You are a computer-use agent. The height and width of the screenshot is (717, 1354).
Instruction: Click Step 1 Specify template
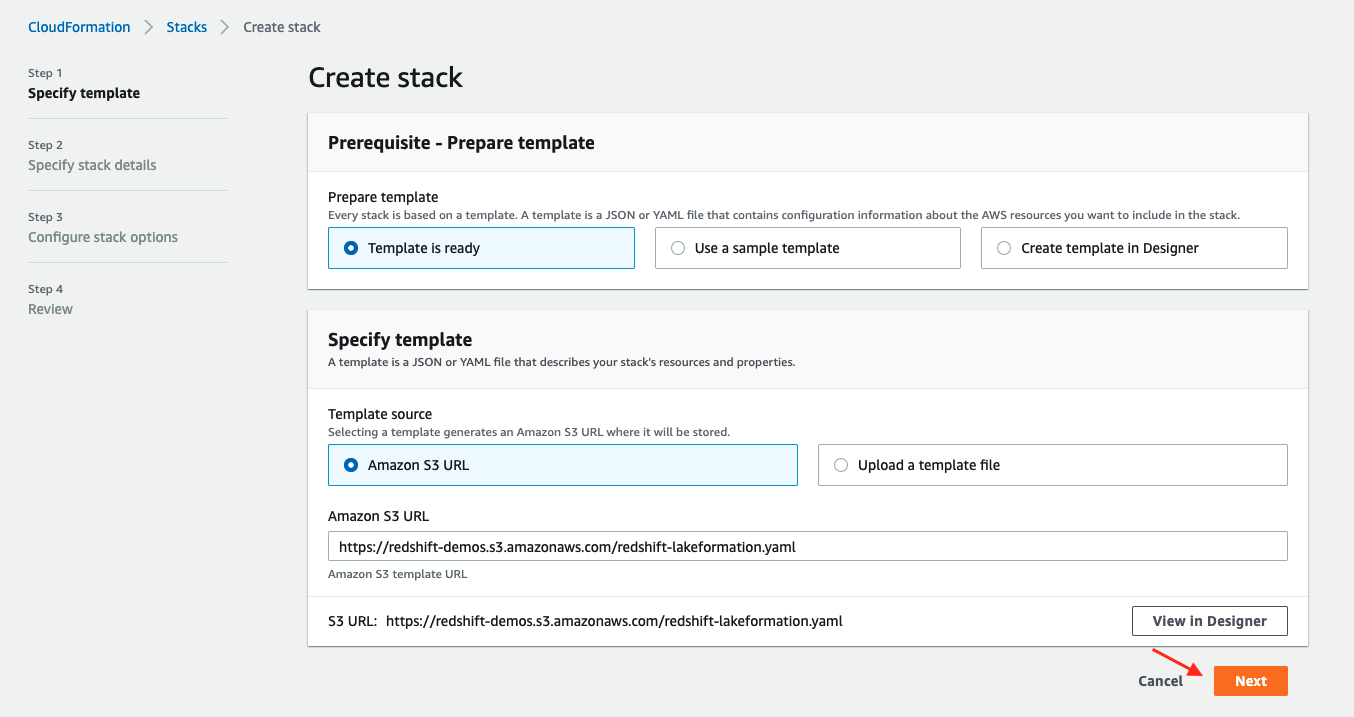84,93
